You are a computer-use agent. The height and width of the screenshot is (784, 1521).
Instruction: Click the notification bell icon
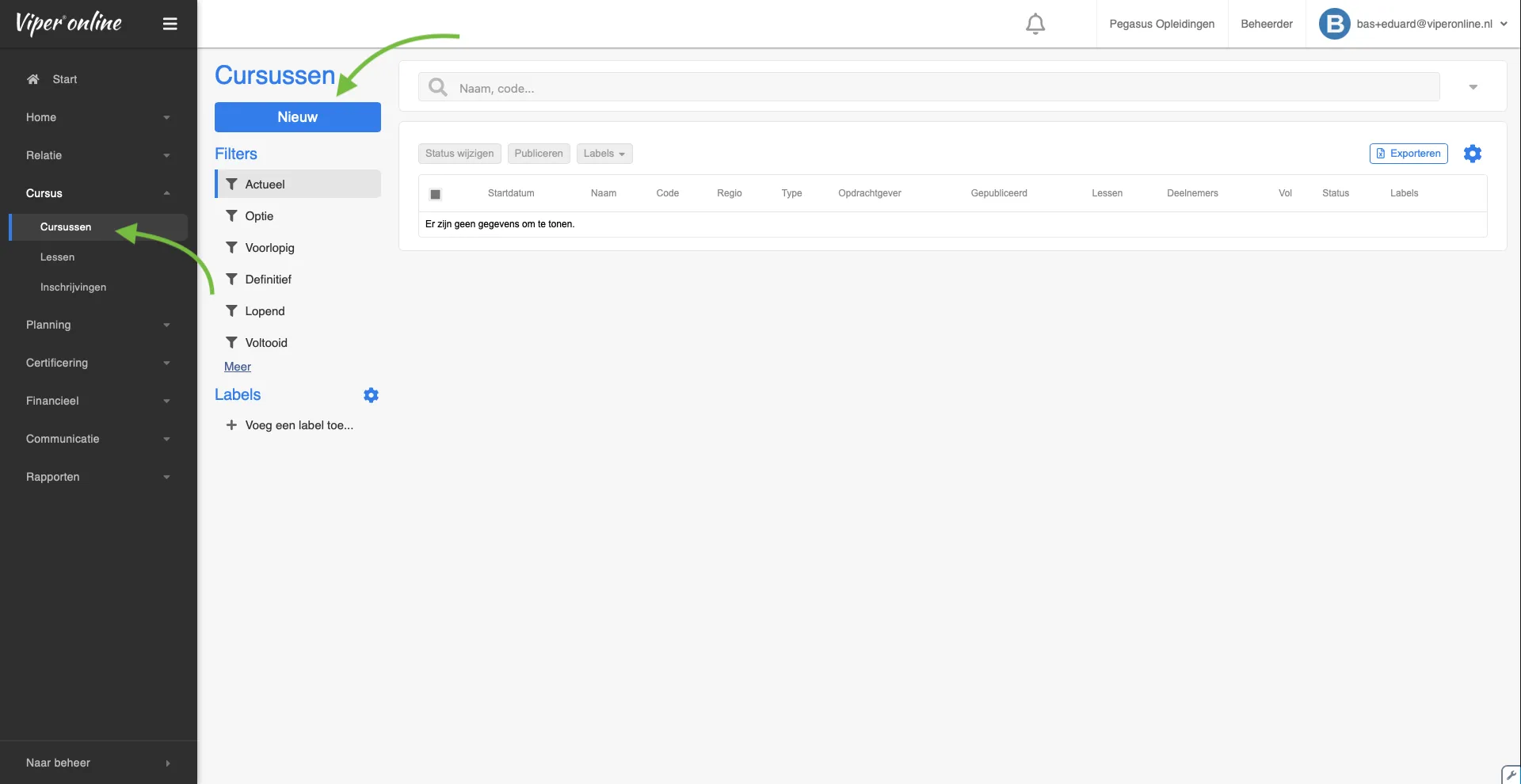point(1035,24)
